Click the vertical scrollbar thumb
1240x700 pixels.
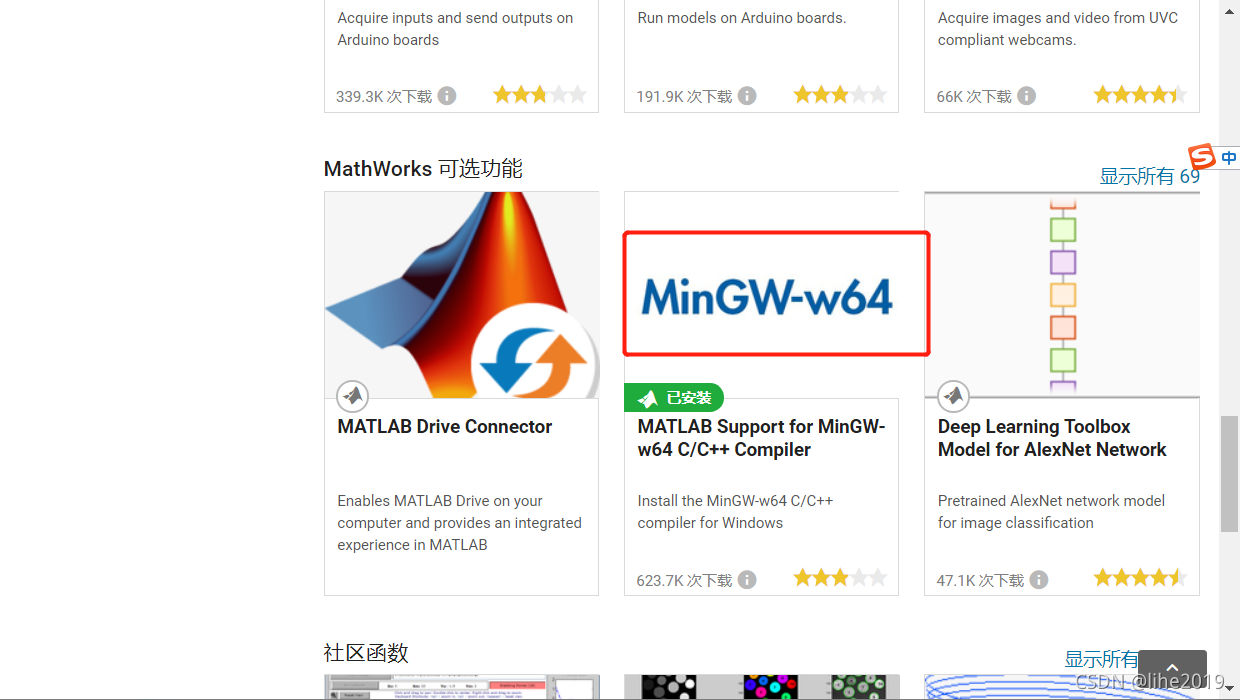[1230, 474]
